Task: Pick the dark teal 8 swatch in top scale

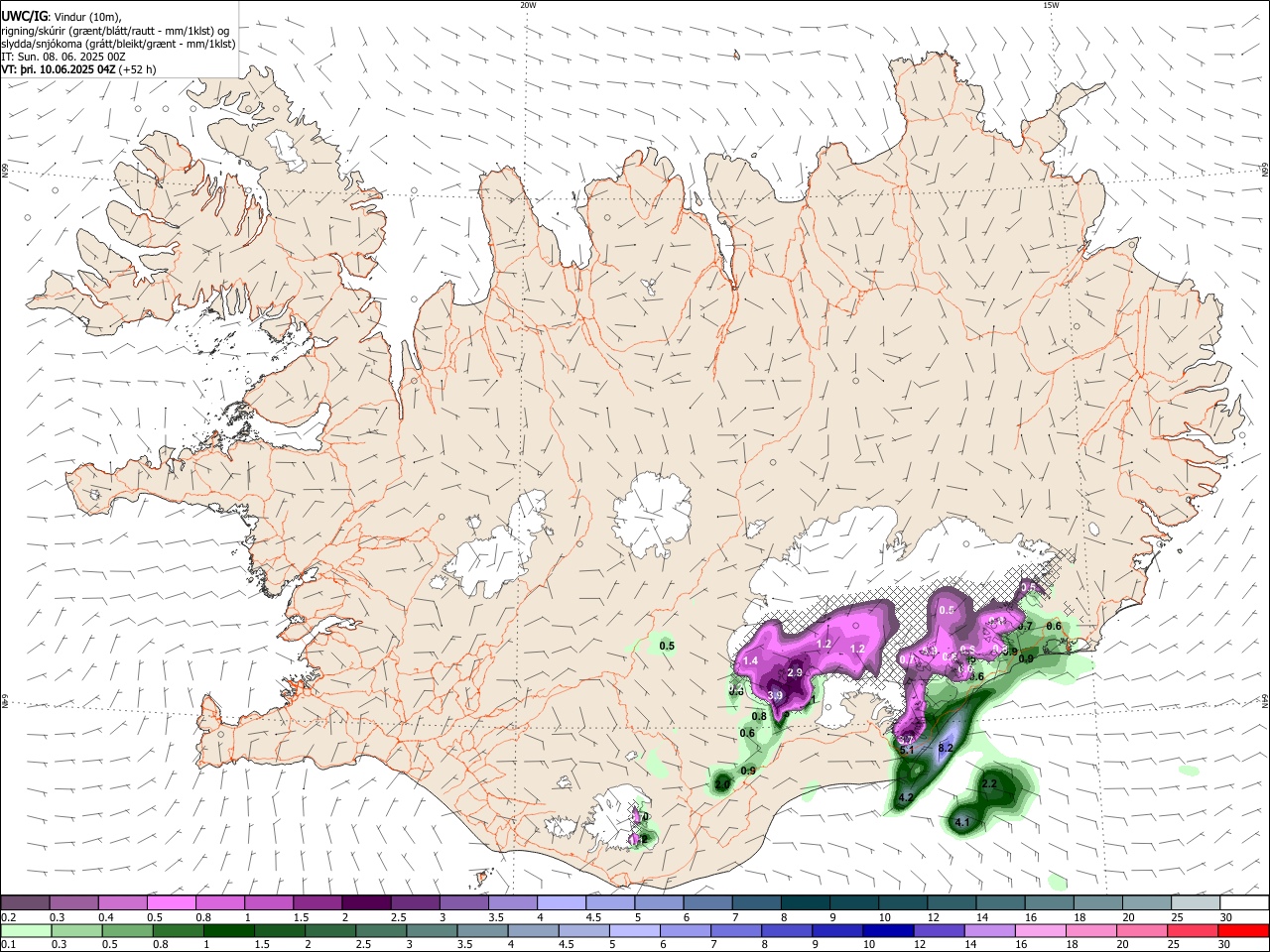Action: 805,903
